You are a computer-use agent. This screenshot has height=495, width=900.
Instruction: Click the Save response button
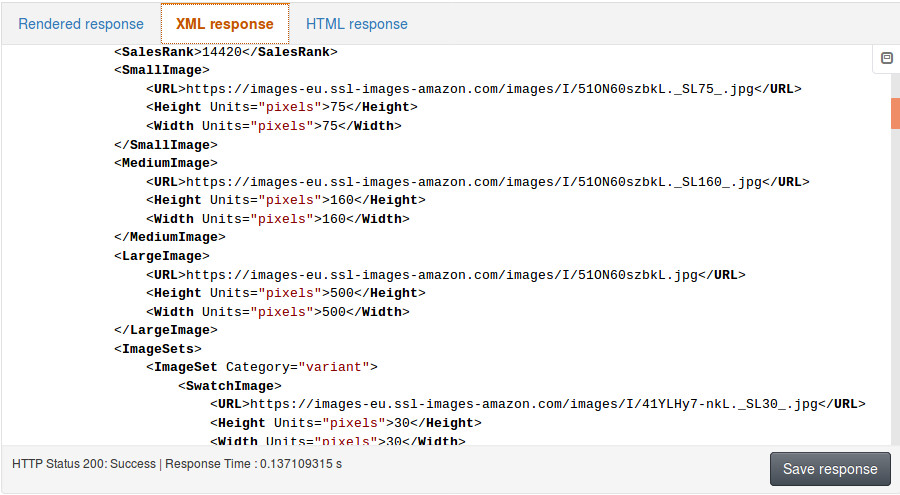click(x=830, y=469)
